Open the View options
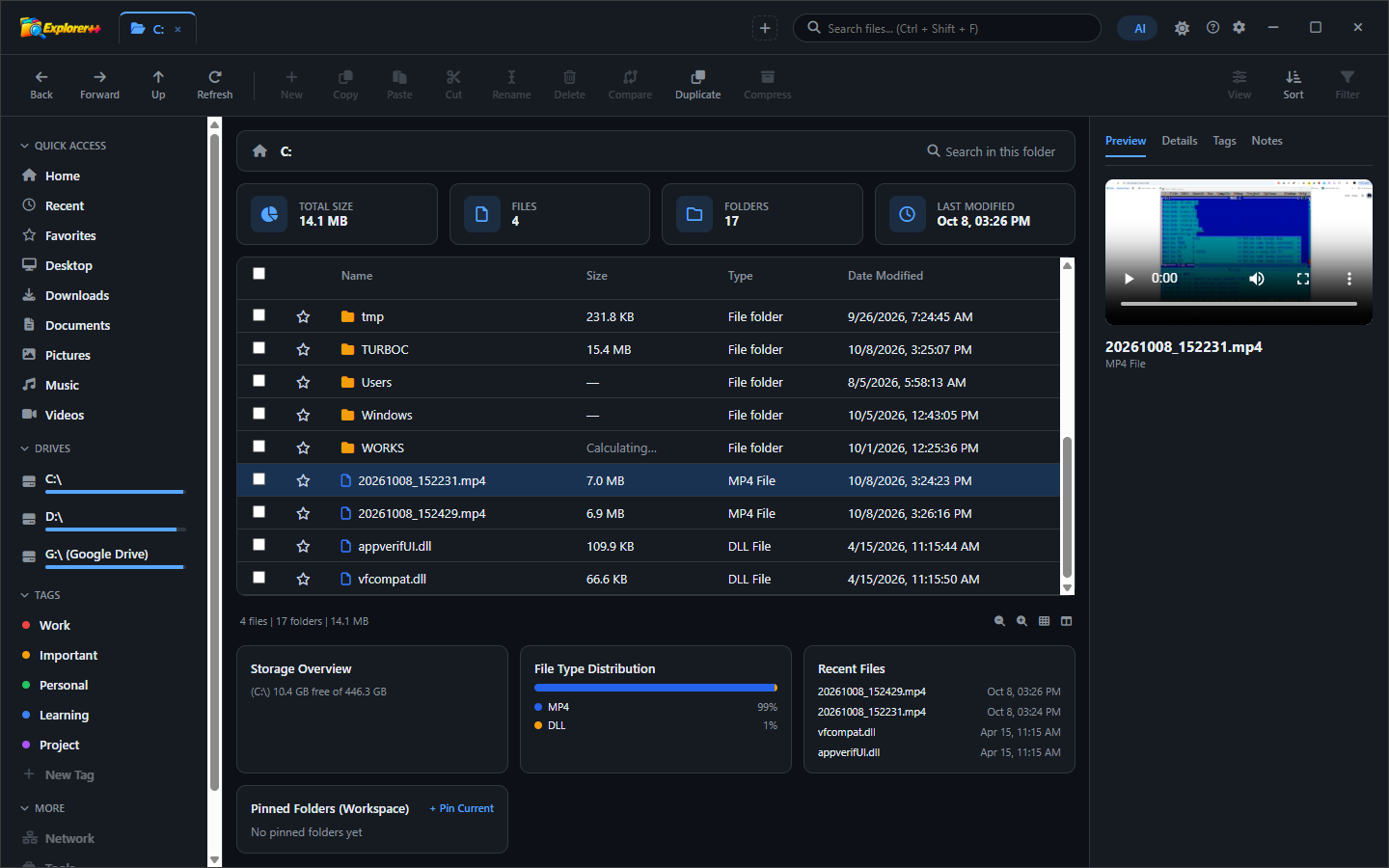The height and width of the screenshot is (868, 1389). click(1239, 84)
